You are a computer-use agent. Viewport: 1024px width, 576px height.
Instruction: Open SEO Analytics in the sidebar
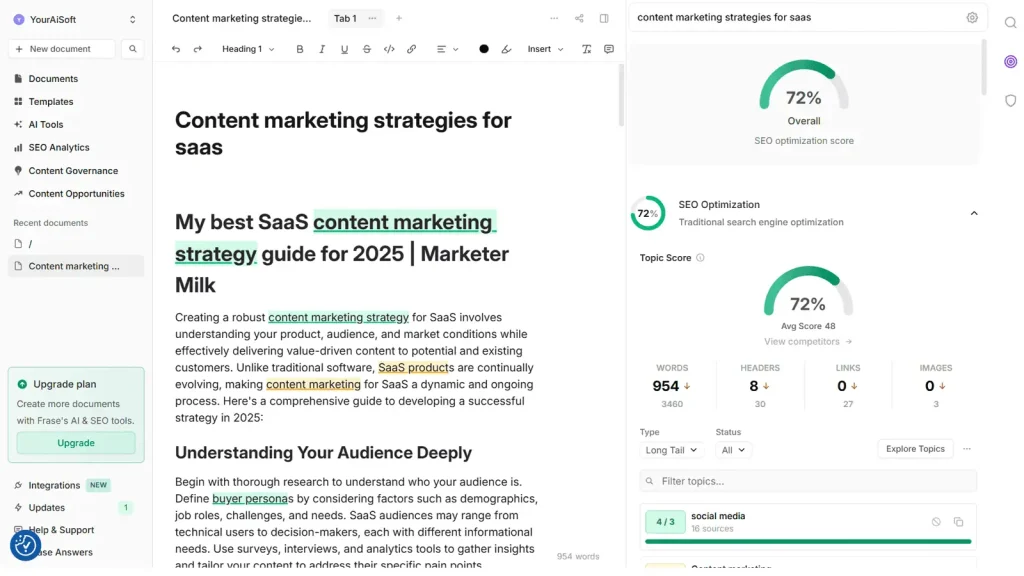pyautogui.click(x=59, y=147)
